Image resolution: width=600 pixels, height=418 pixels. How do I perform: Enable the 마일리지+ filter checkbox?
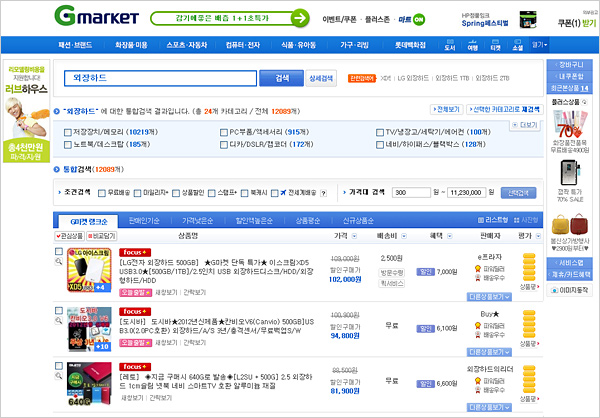click(137, 193)
